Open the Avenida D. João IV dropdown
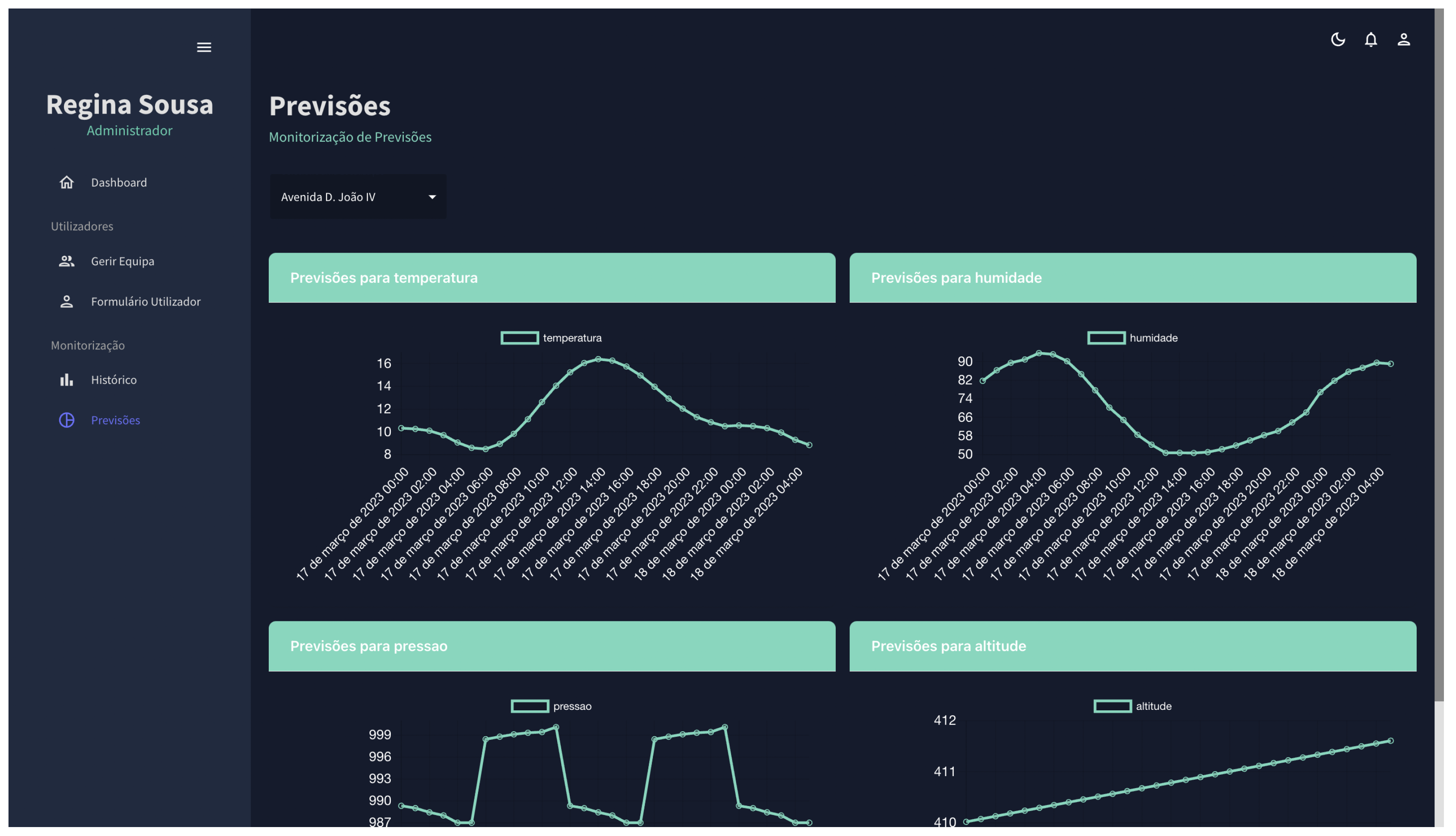The image size is (1456, 836). 350,197
